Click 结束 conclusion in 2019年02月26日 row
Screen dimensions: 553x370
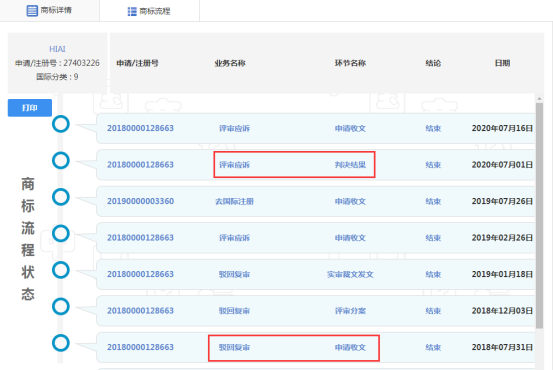click(x=433, y=238)
